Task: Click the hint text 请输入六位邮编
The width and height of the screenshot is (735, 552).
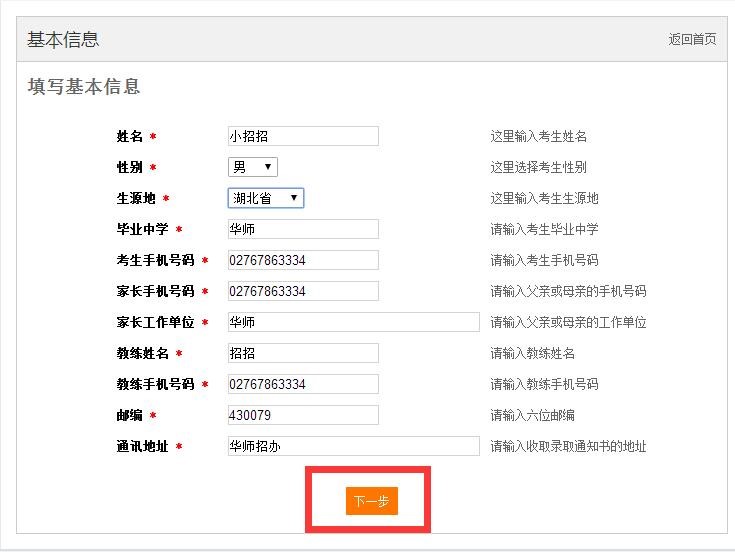Action: (532, 415)
